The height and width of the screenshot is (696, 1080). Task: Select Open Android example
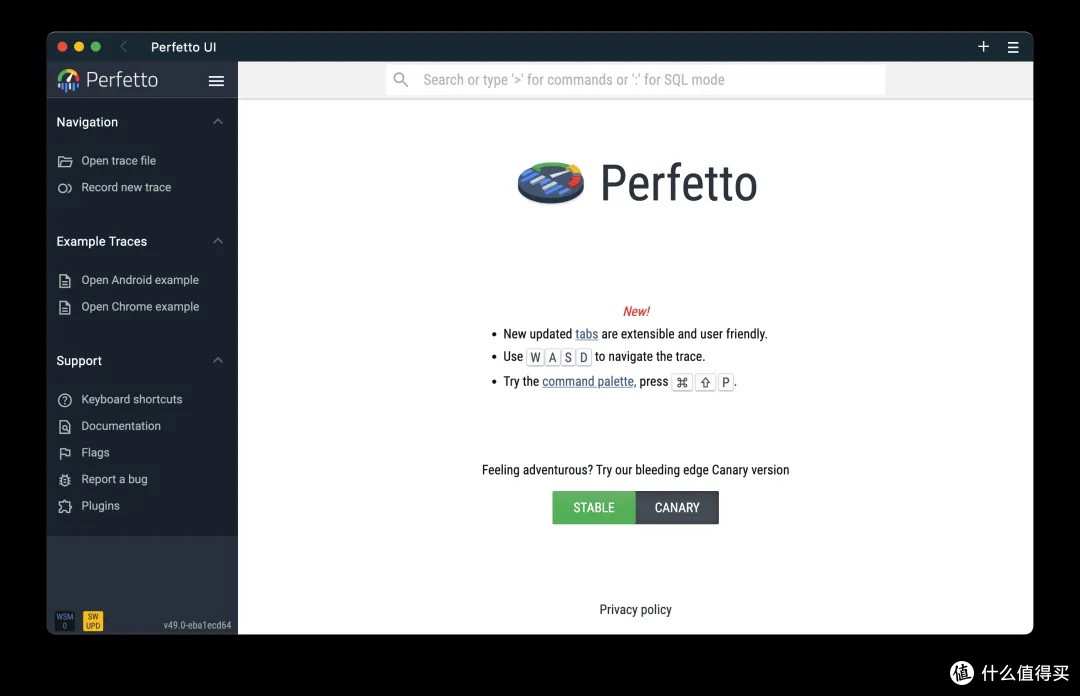[142, 280]
